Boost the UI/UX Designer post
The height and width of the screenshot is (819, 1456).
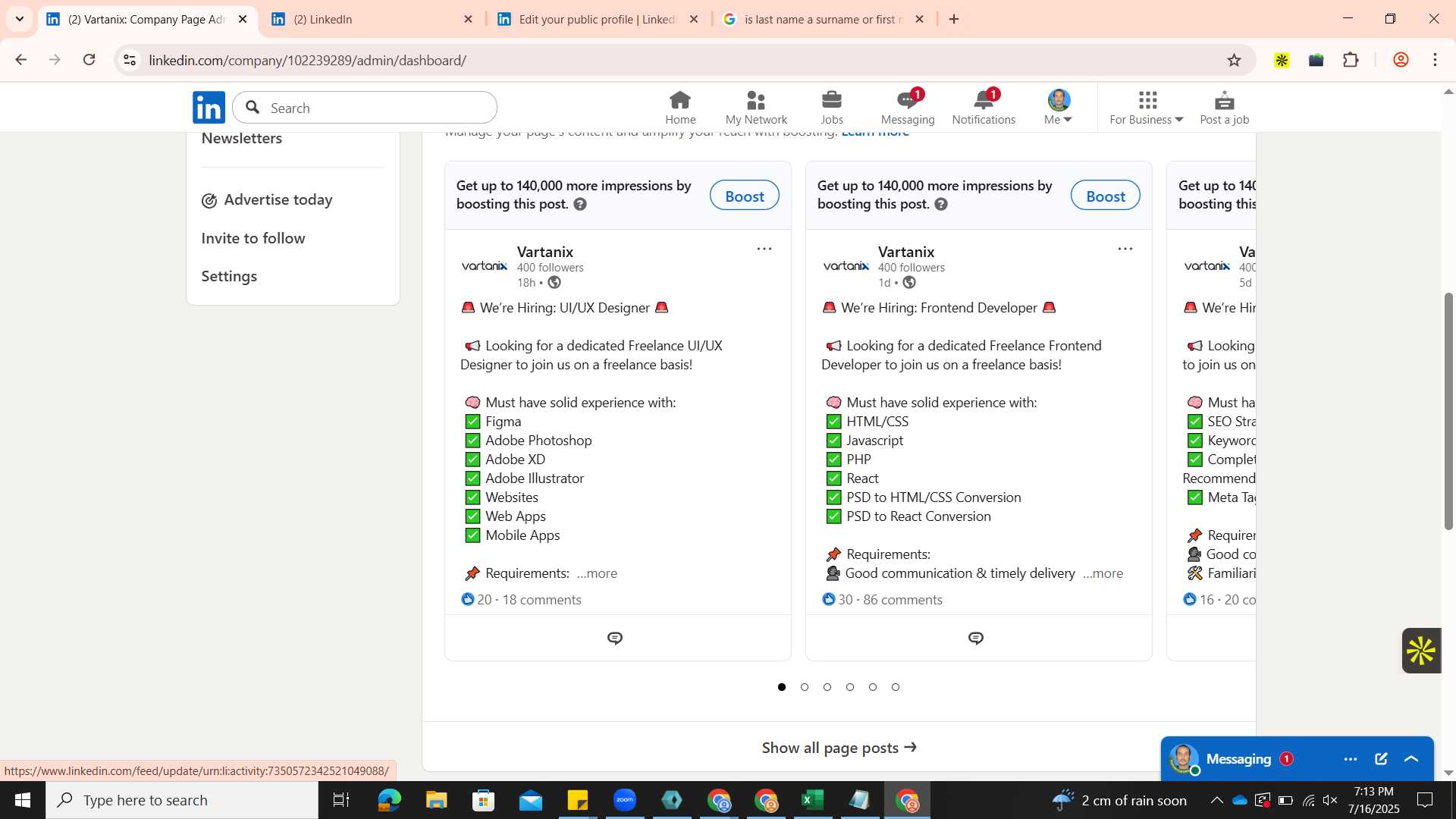744,196
